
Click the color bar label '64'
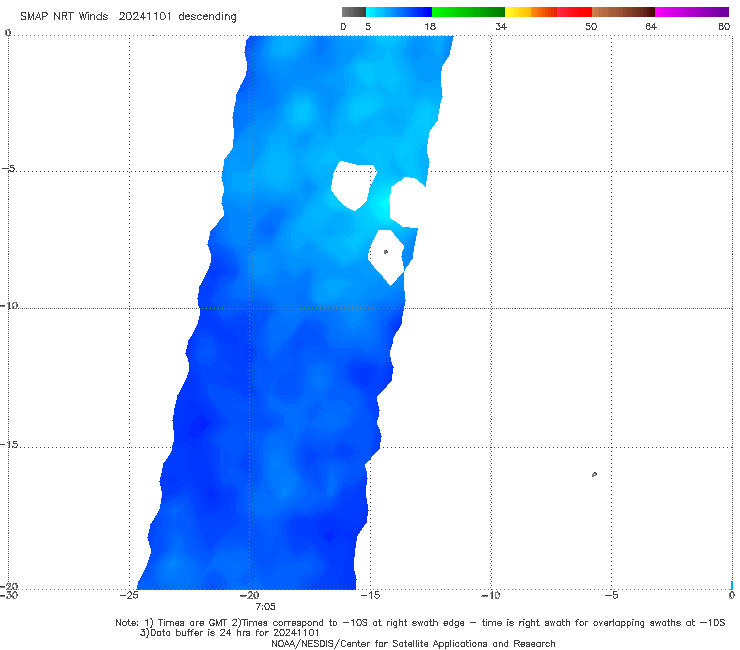pos(651,26)
